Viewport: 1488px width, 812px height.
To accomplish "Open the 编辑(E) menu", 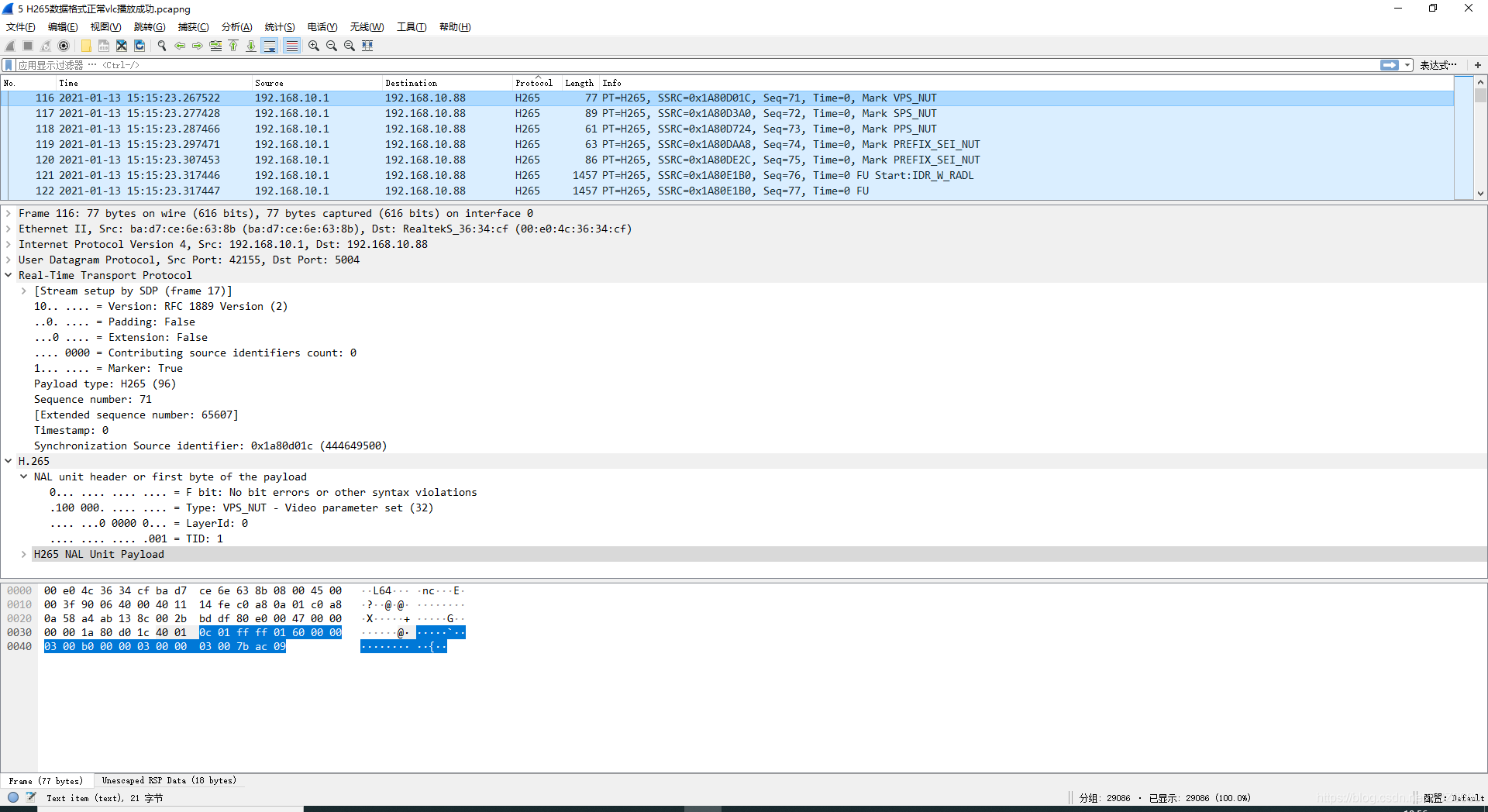I will 63,27.
